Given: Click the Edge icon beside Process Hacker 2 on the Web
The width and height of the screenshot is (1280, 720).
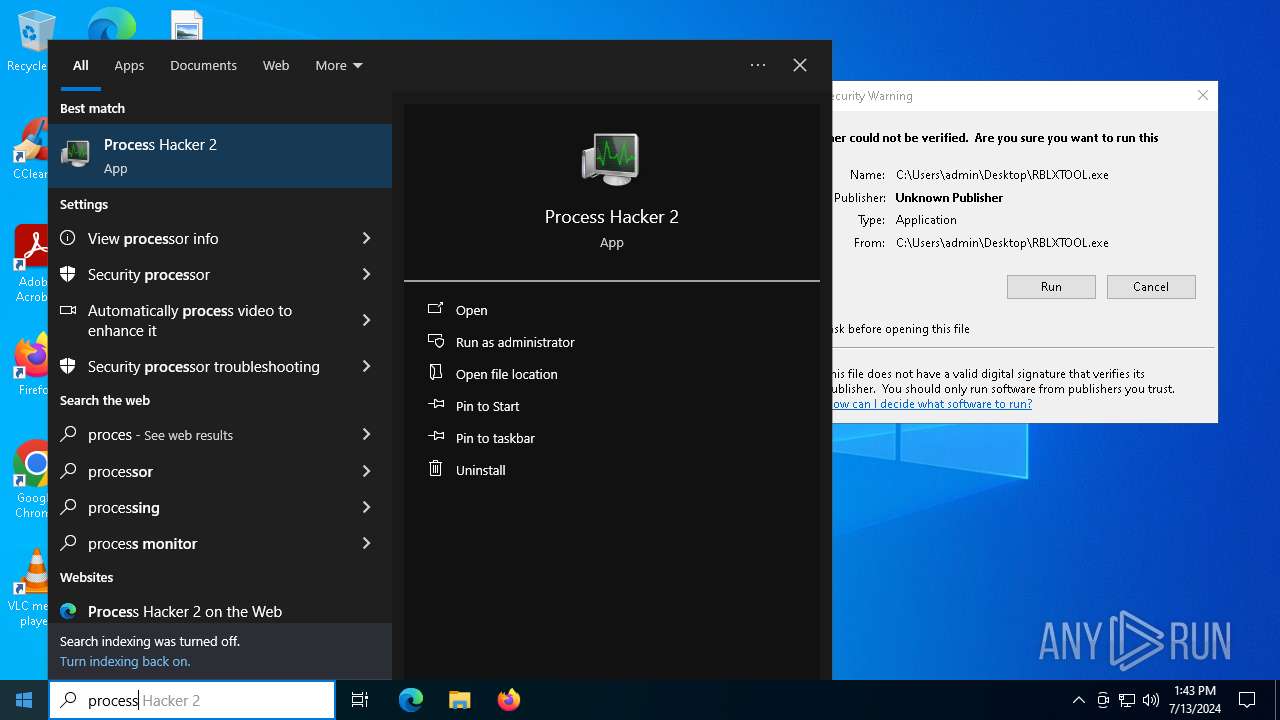Looking at the screenshot, I should point(68,611).
